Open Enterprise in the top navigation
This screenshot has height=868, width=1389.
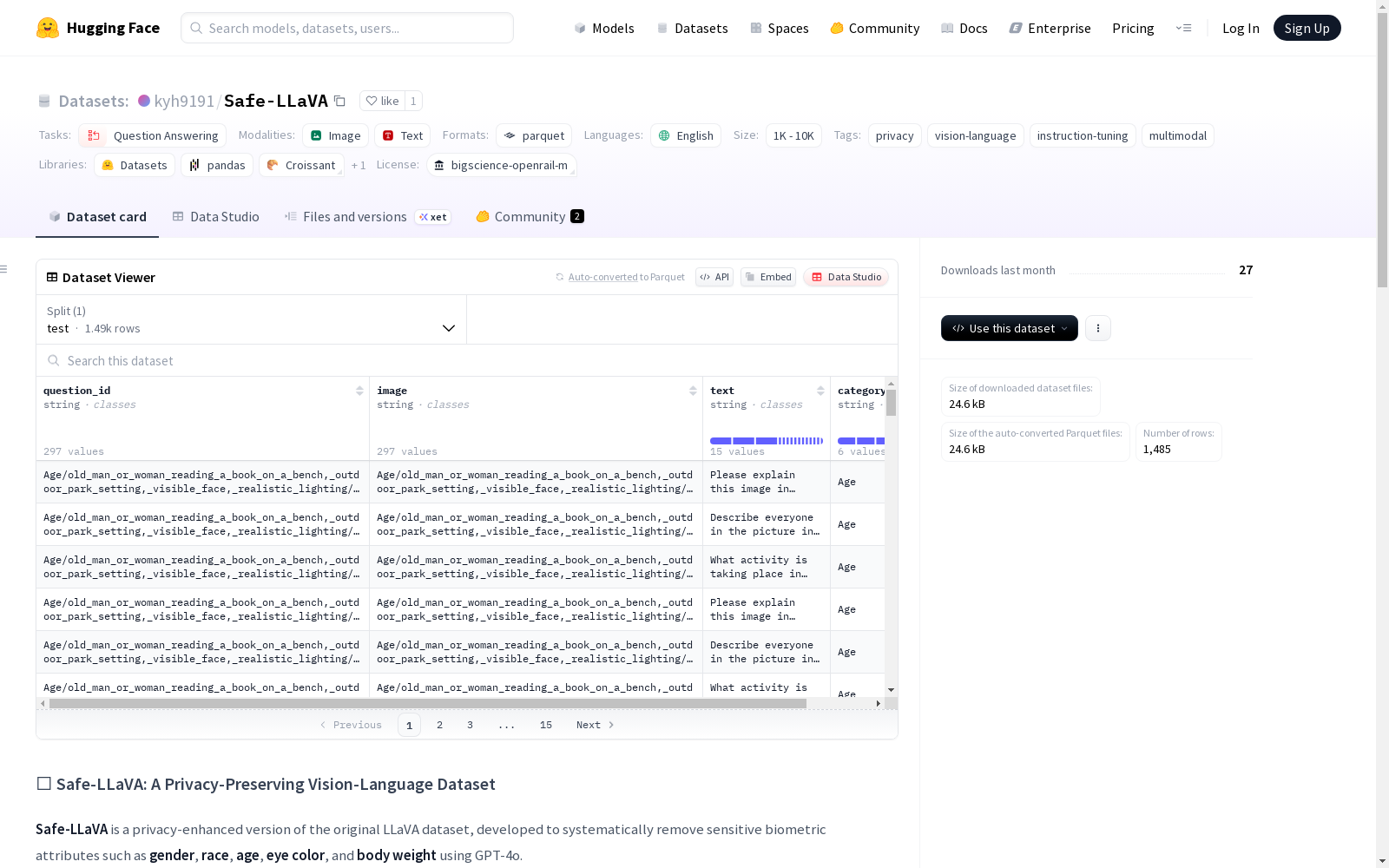[x=1050, y=28]
